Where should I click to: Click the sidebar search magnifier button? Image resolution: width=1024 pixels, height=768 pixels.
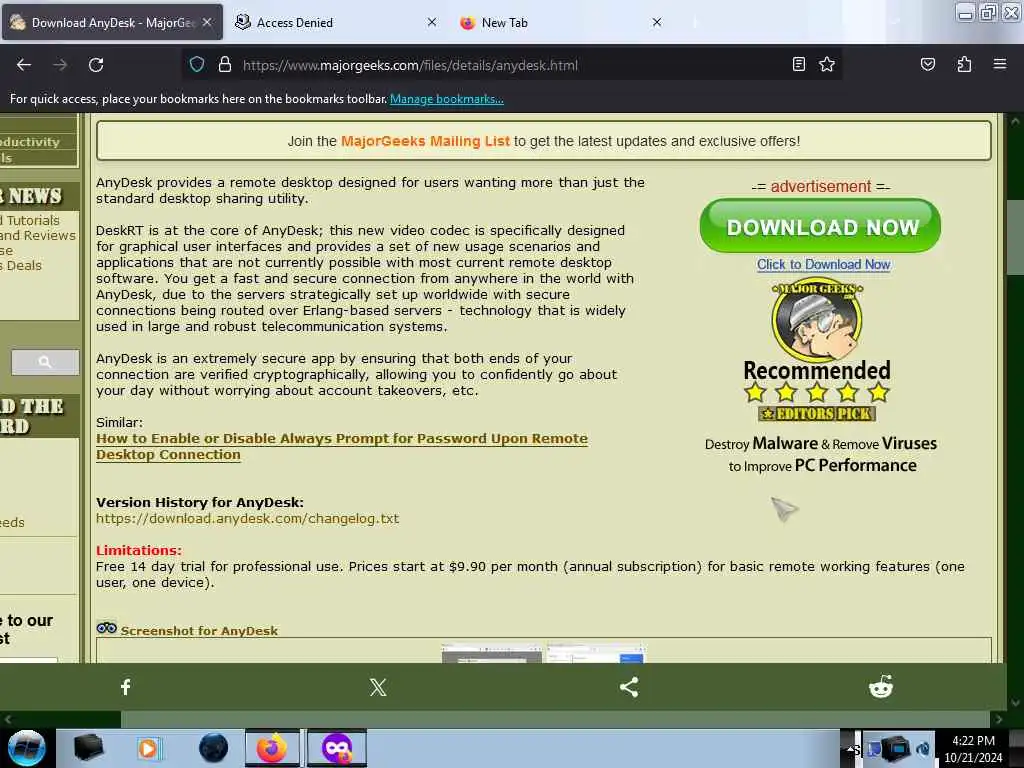45,362
